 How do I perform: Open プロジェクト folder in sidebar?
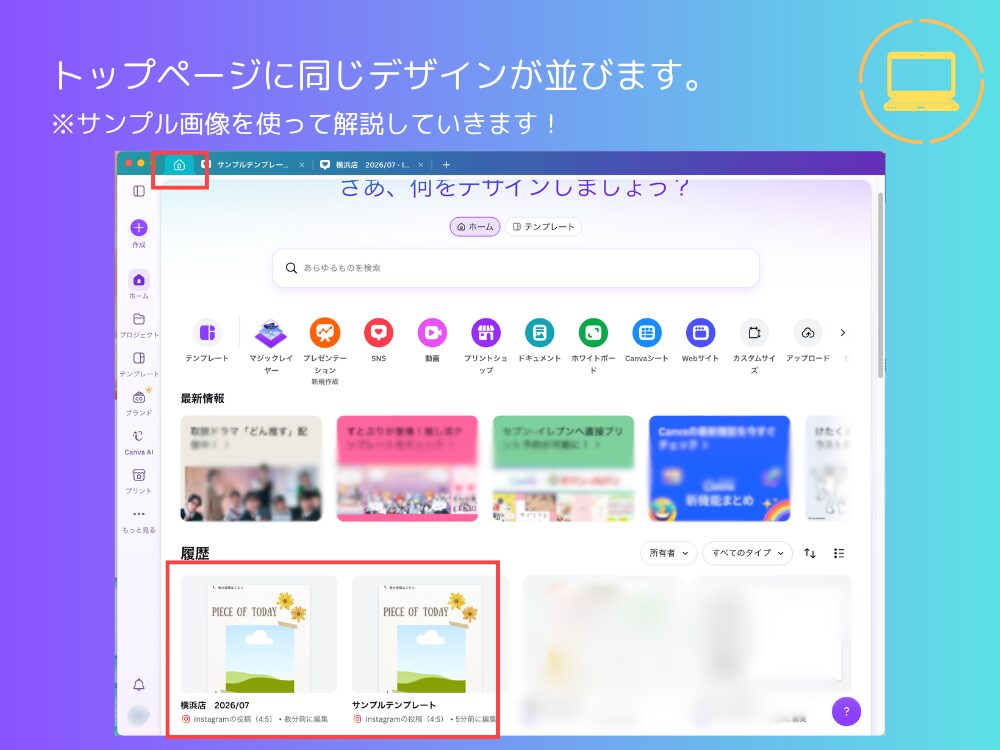tap(139, 325)
